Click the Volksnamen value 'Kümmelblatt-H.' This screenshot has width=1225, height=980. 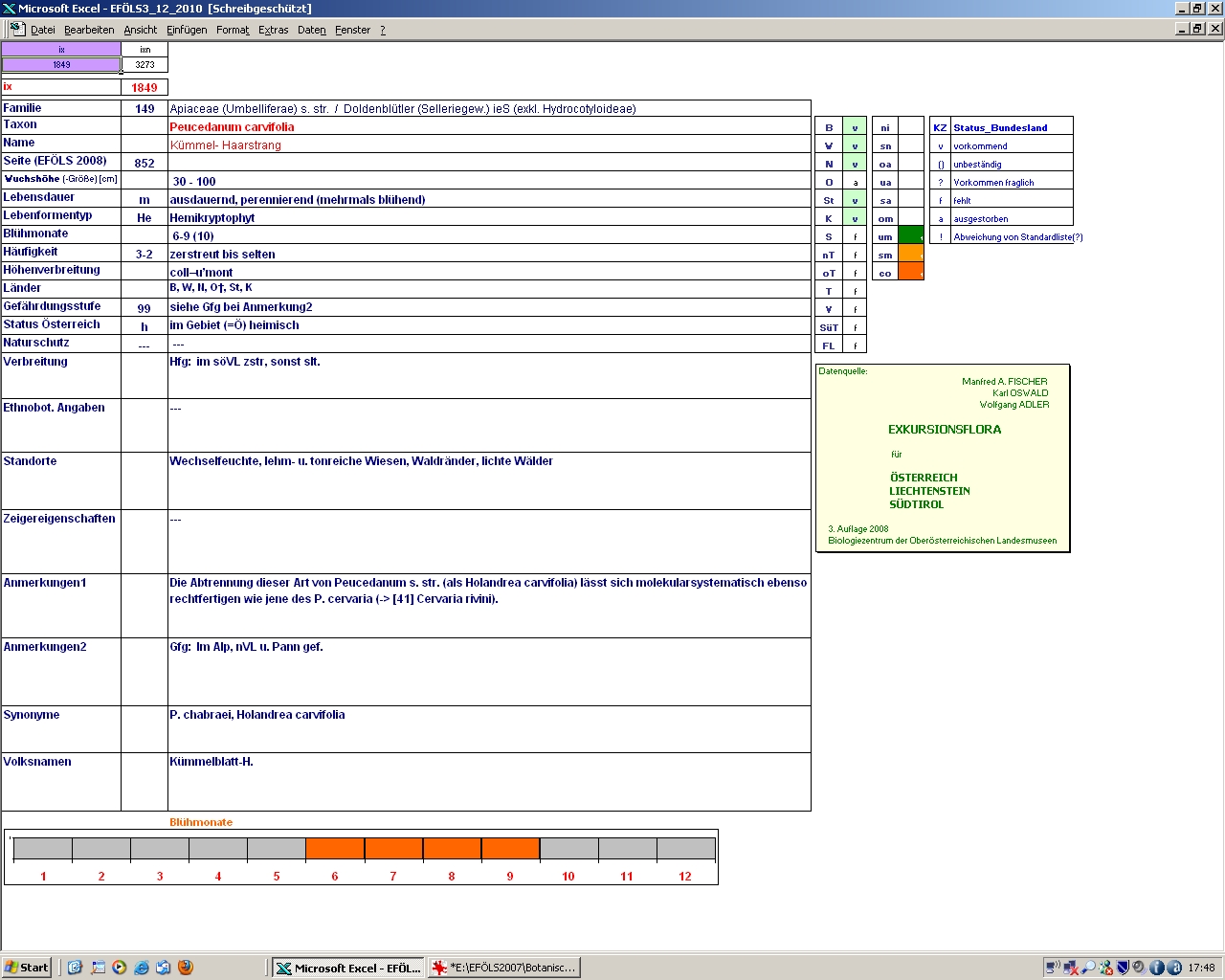point(212,762)
